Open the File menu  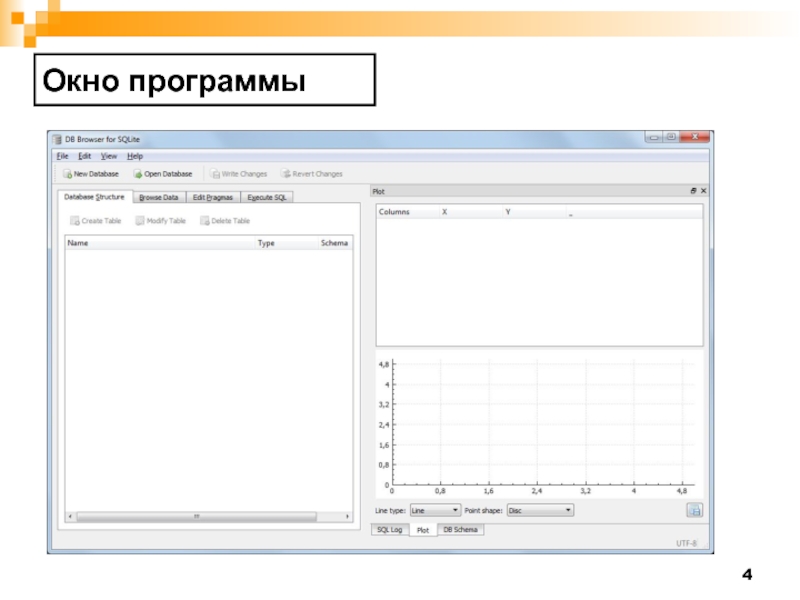(x=62, y=156)
